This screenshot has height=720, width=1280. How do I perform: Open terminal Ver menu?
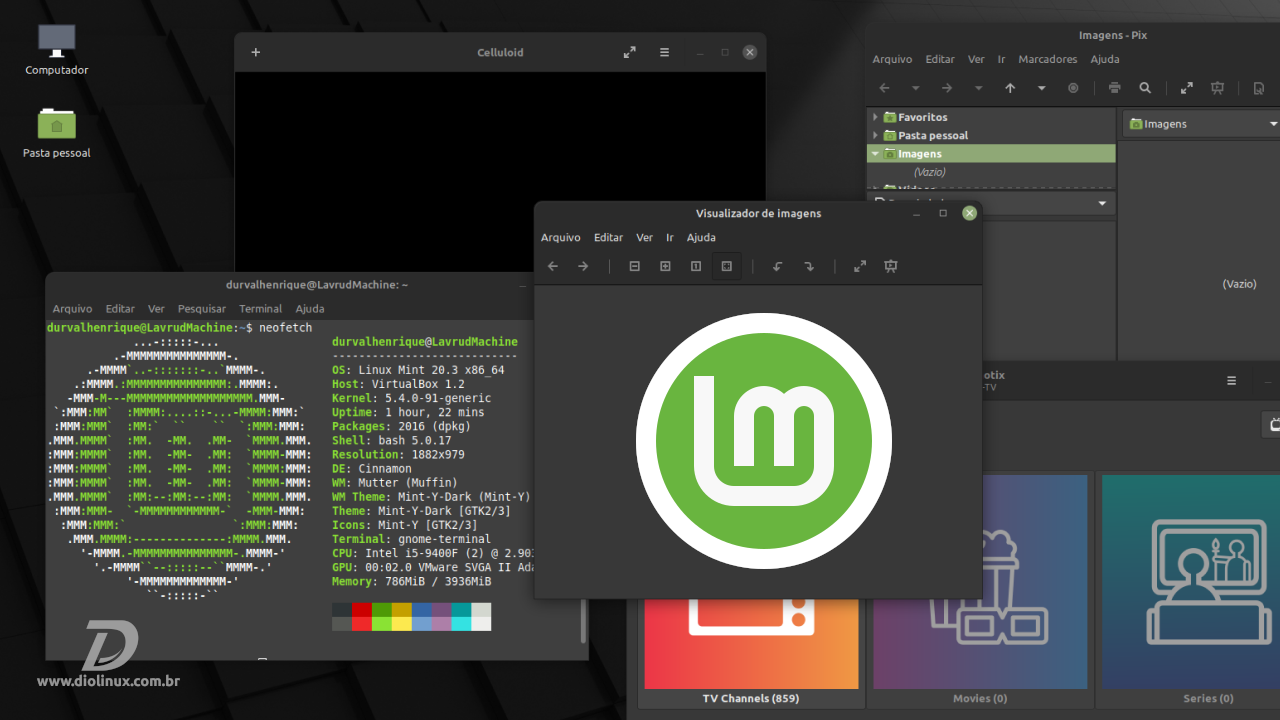156,309
